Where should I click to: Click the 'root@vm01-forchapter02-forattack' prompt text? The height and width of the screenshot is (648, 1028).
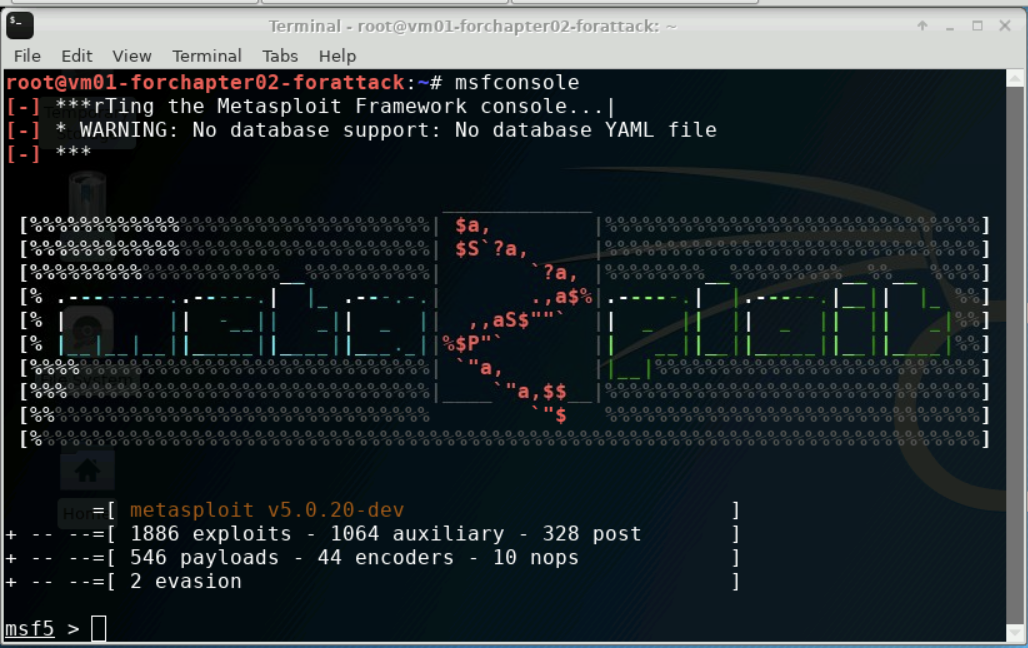pos(205,83)
